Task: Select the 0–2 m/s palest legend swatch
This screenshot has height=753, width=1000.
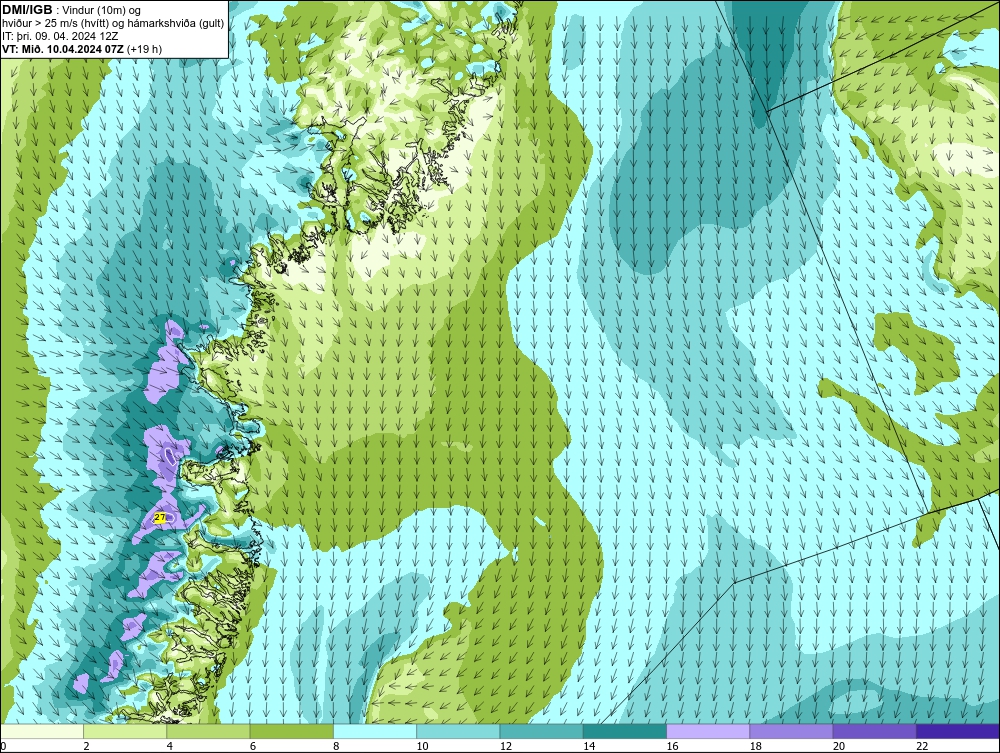Action: pyautogui.click(x=42, y=731)
